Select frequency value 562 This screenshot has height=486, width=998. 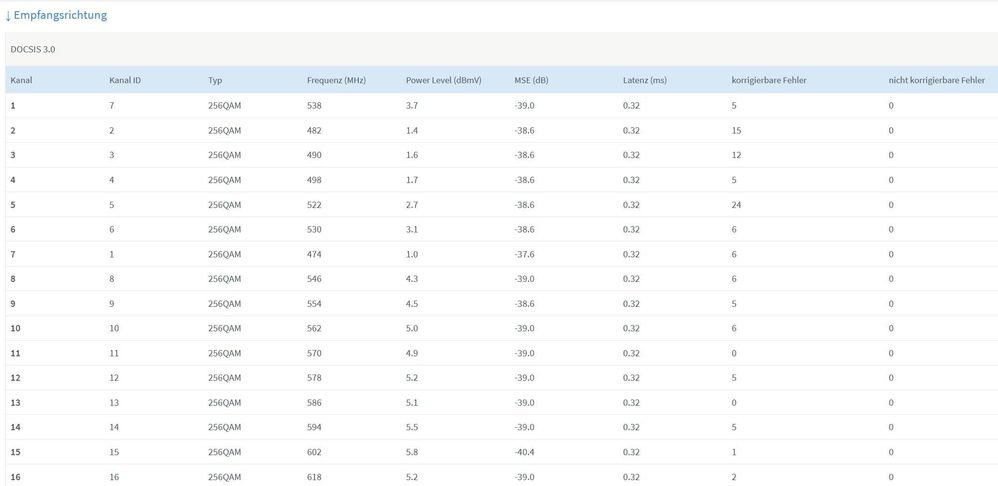tap(314, 329)
